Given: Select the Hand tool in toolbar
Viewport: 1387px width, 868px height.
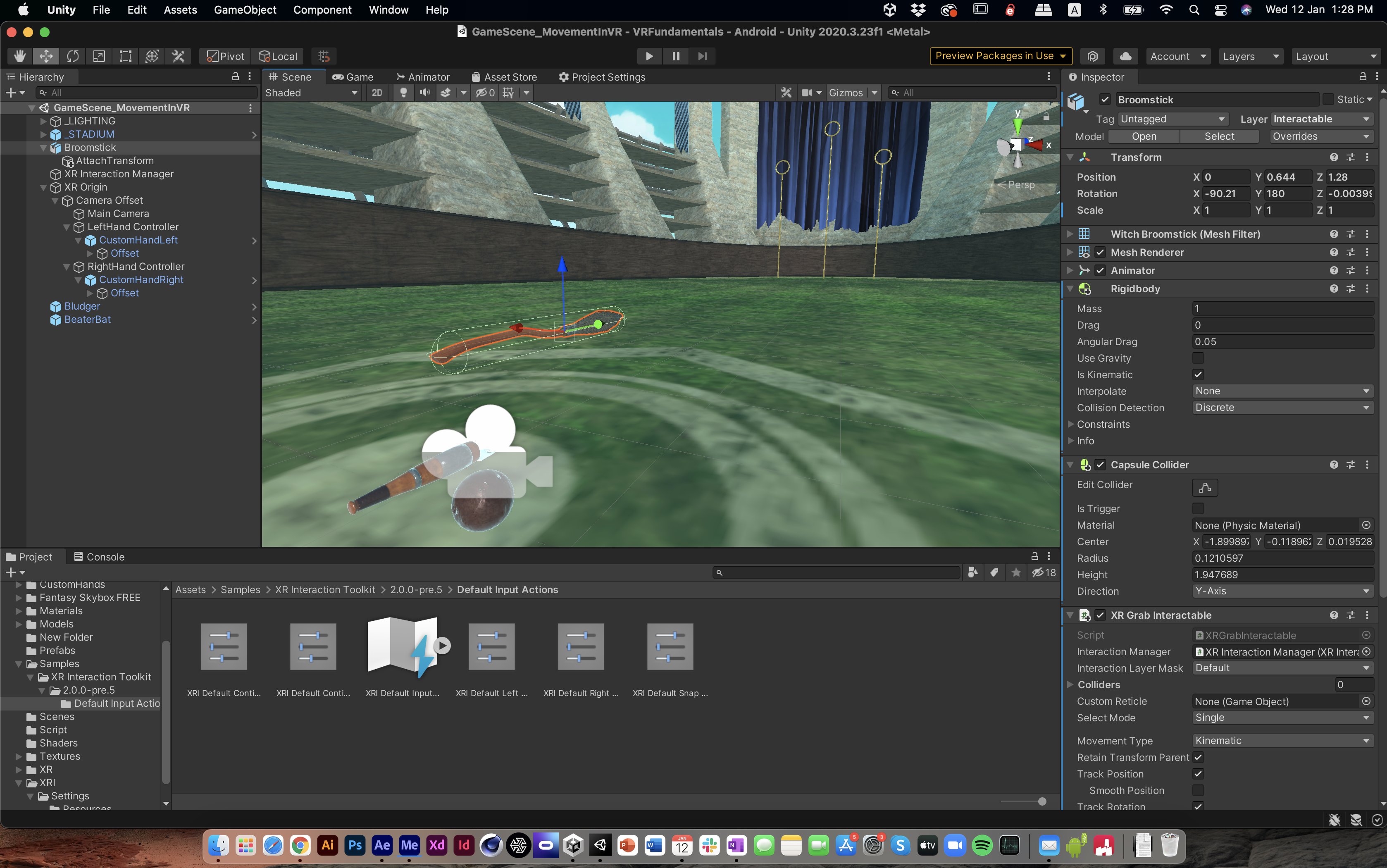Looking at the screenshot, I should (20, 56).
